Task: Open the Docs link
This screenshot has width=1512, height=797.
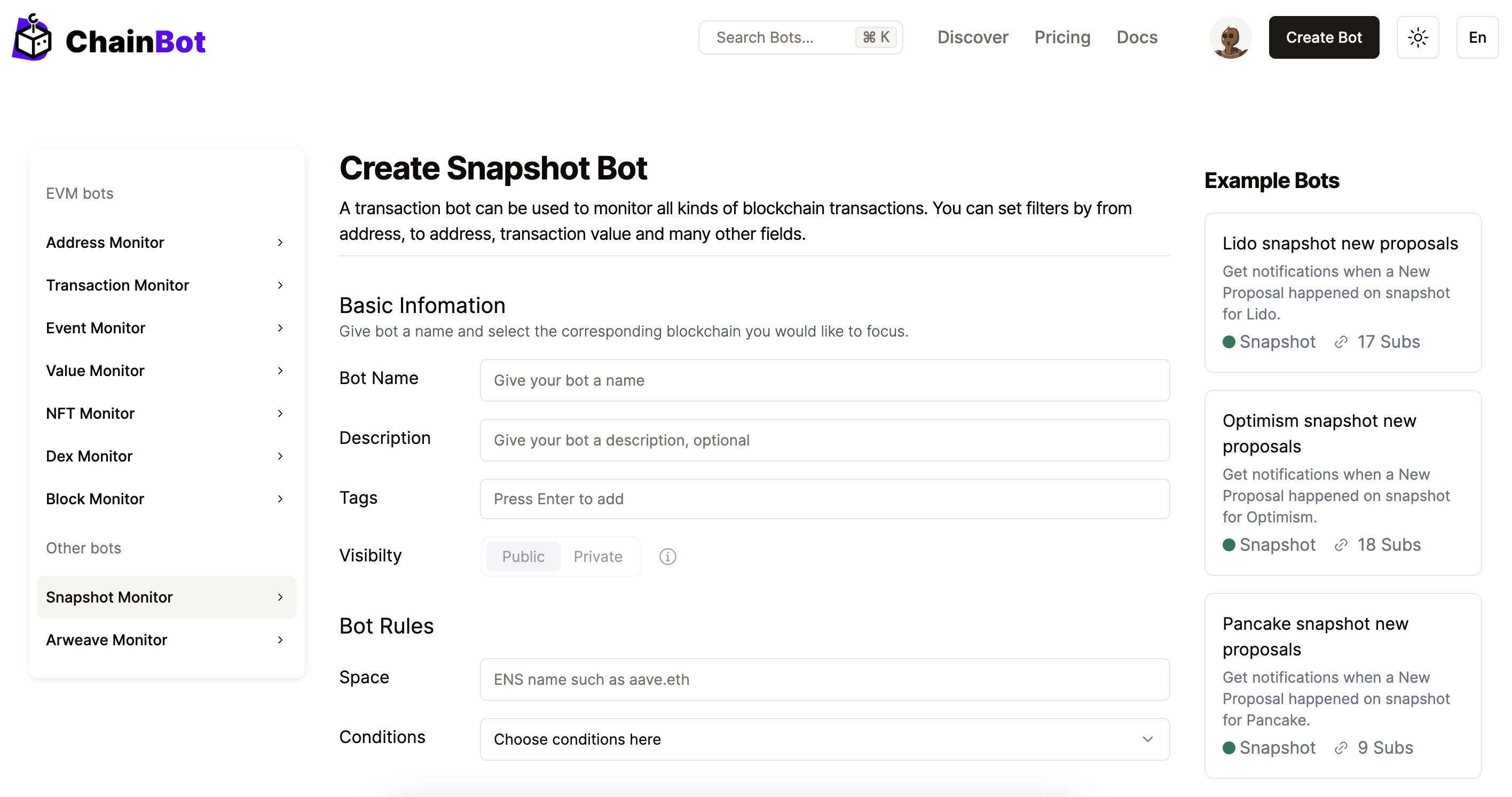Action: (1136, 37)
